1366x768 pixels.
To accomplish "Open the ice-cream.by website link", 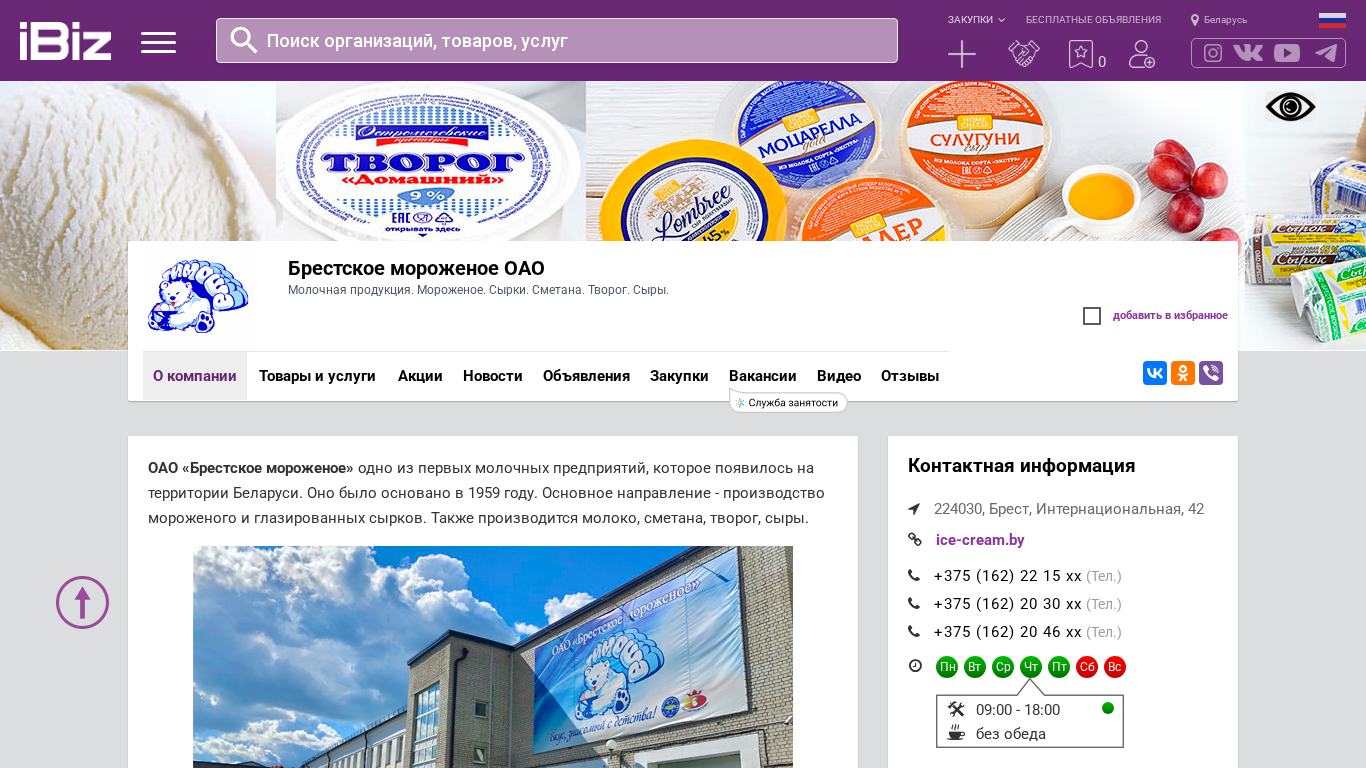I will [980, 540].
